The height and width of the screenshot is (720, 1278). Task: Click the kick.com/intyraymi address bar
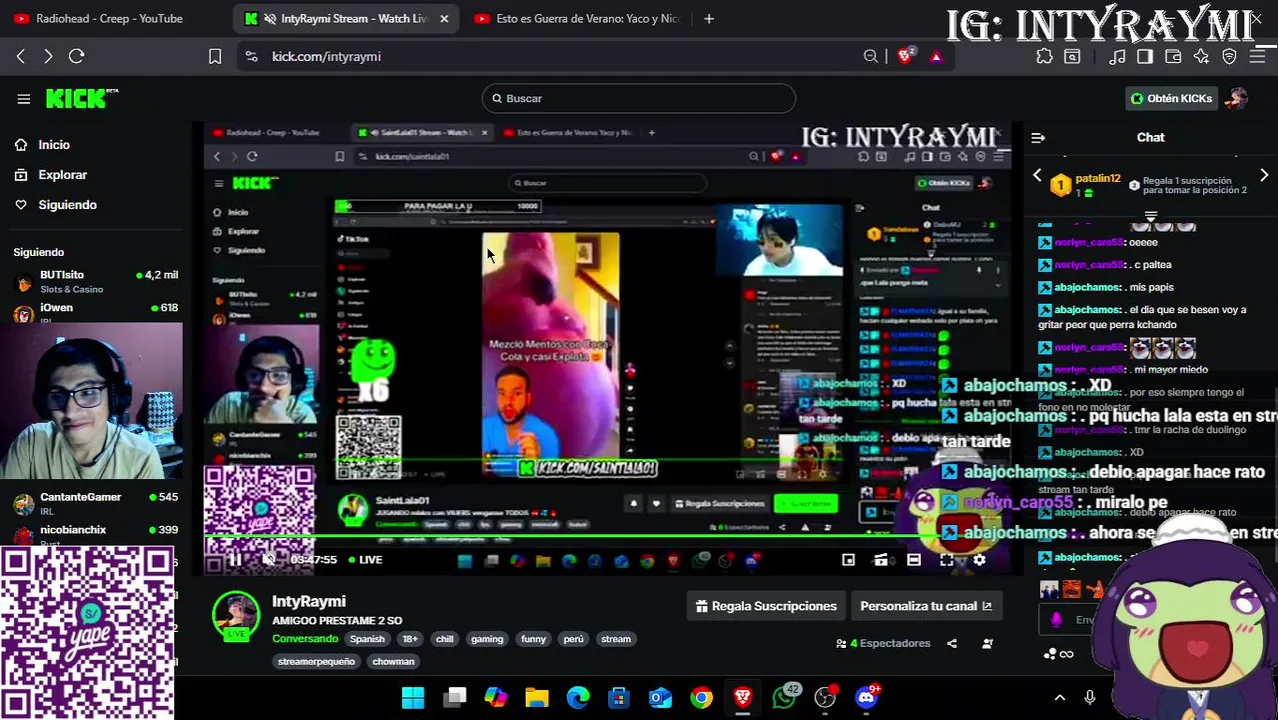point(560,57)
